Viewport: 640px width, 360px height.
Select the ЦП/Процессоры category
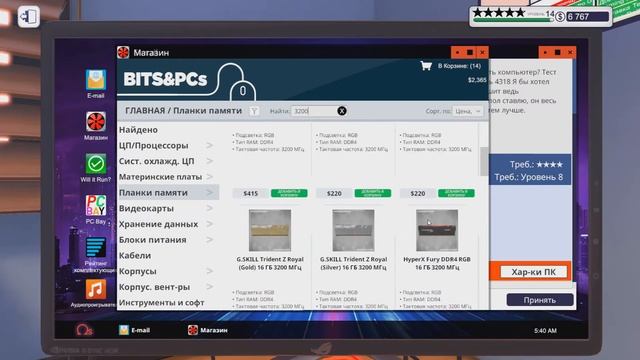[153, 145]
